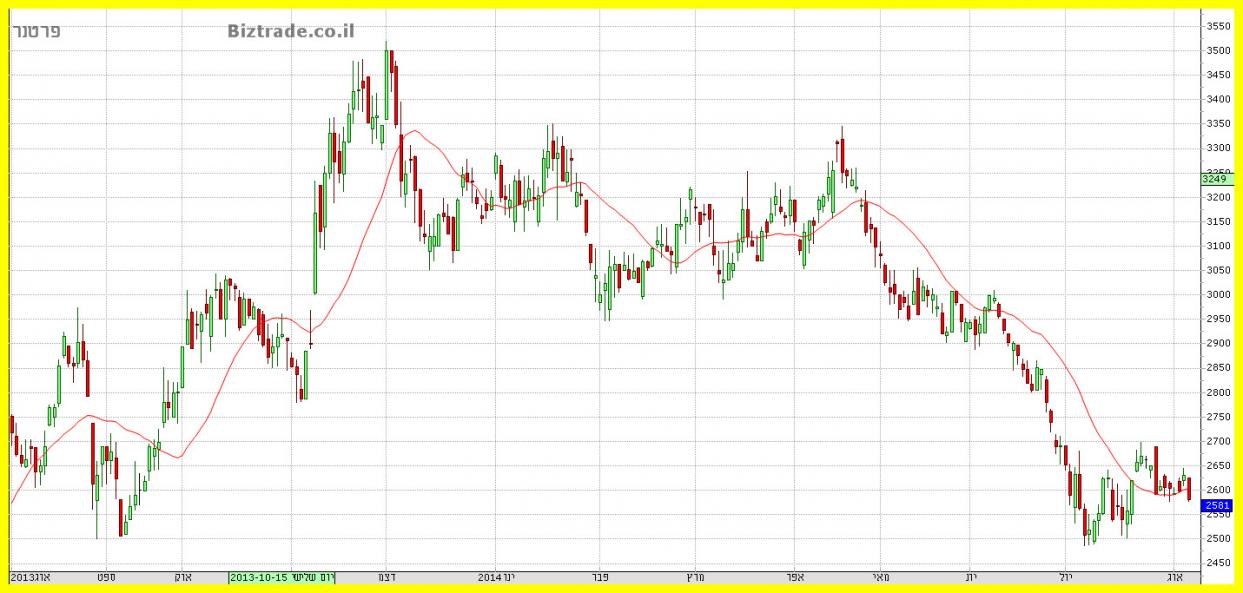Click the 3550 value atop the price axis
Image resolution: width=1243 pixels, height=593 pixels.
(1218, 26)
